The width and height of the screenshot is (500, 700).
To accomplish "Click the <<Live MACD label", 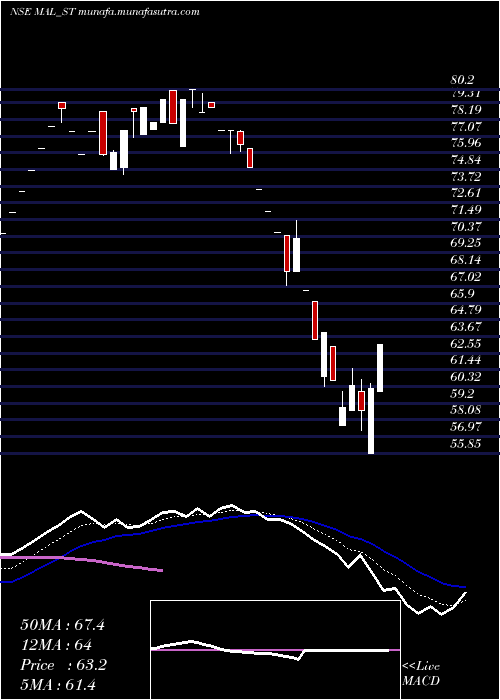I will pos(421,674).
